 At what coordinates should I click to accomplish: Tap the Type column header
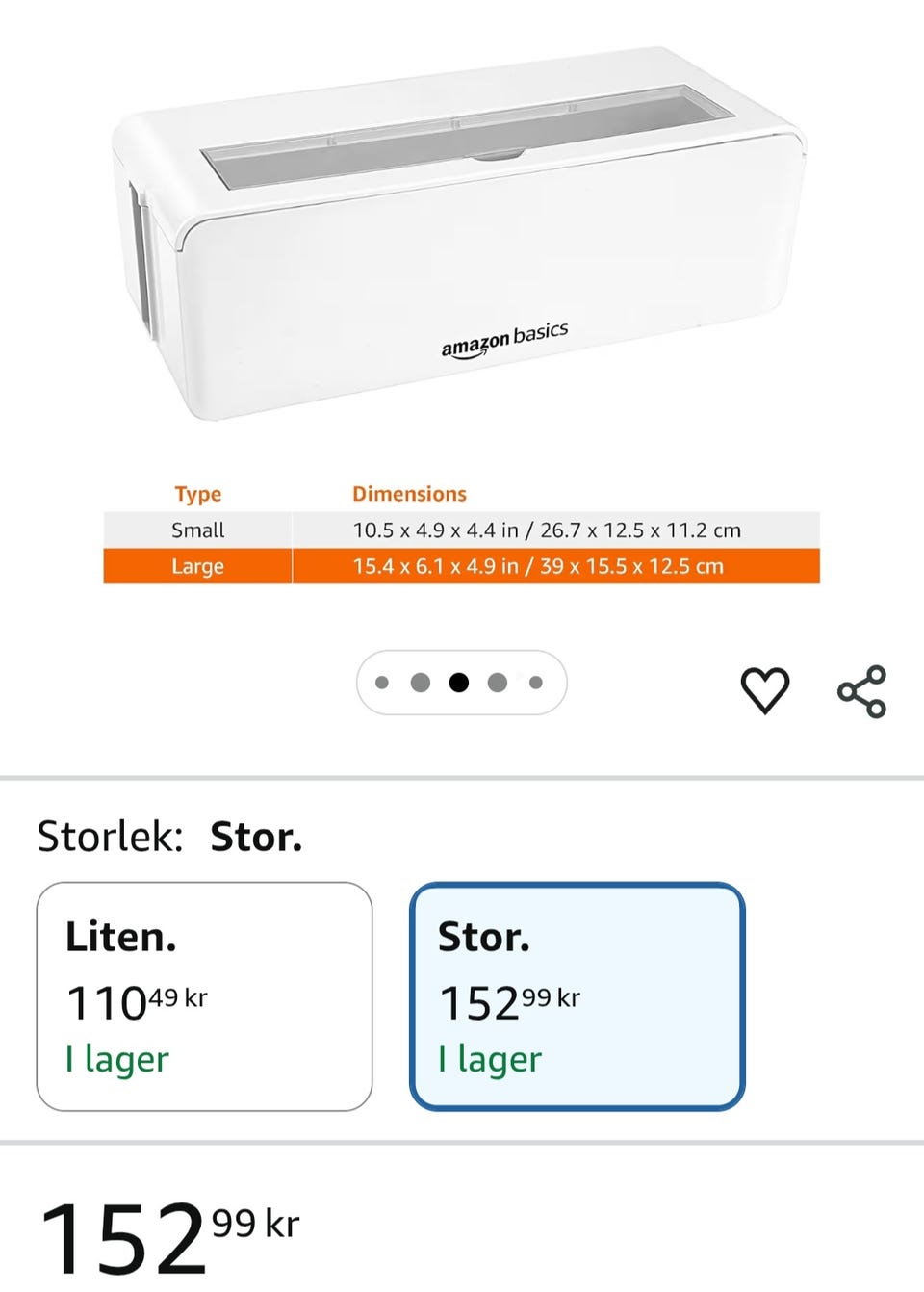point(198,494)
